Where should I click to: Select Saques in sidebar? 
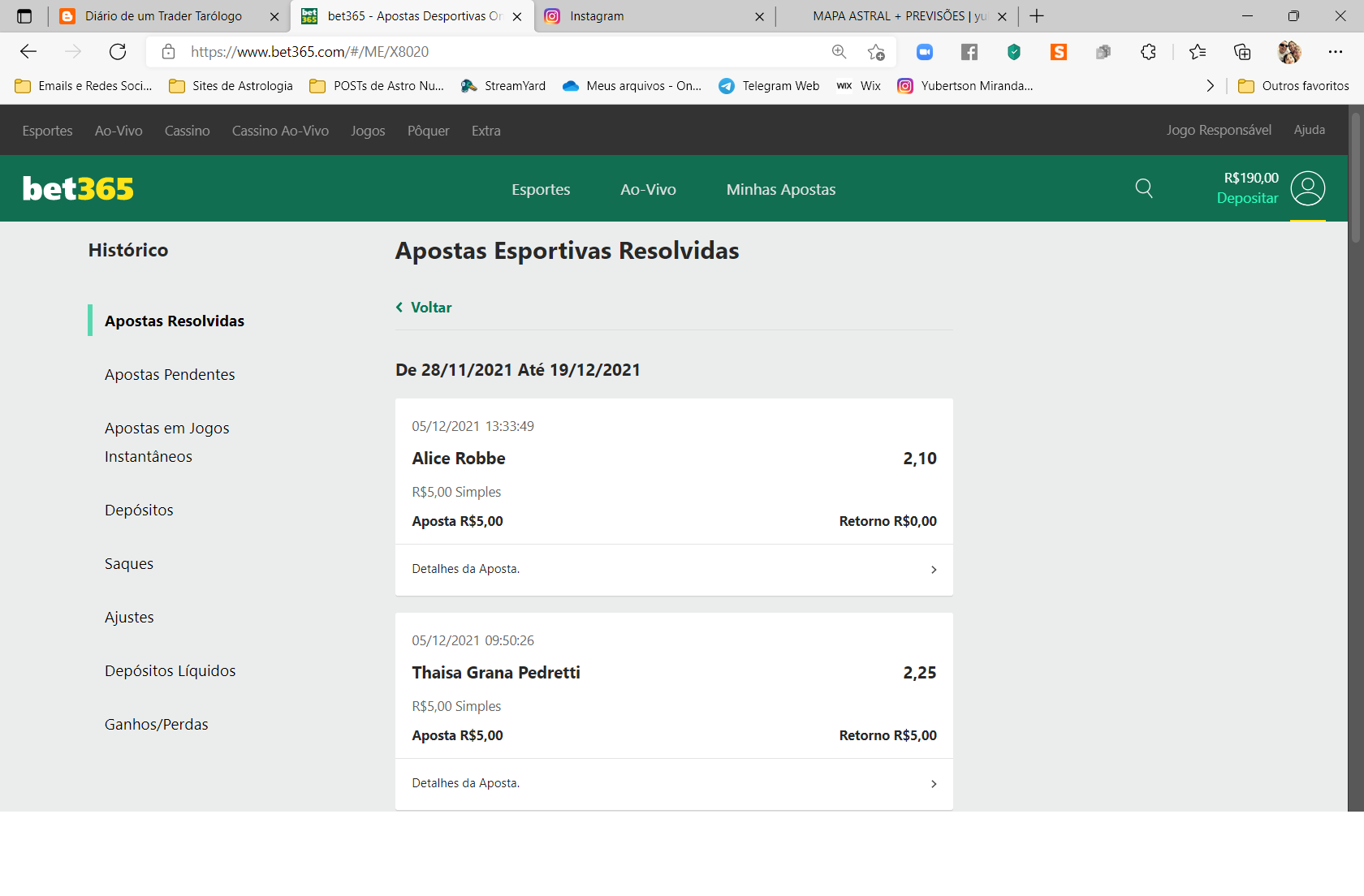click(129, 563)
